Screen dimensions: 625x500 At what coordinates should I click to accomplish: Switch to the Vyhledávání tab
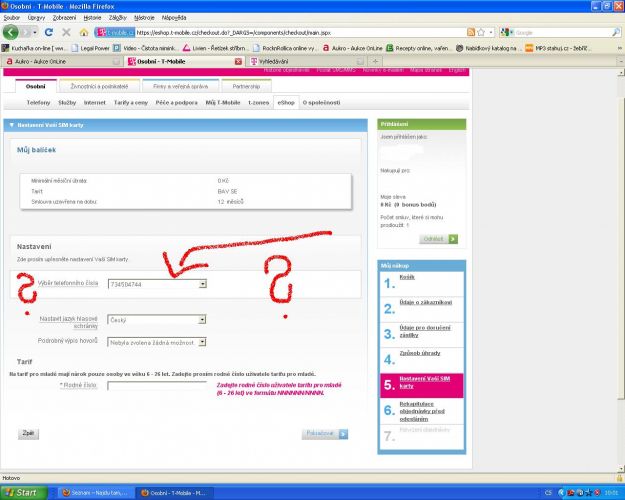click(307, 61)
